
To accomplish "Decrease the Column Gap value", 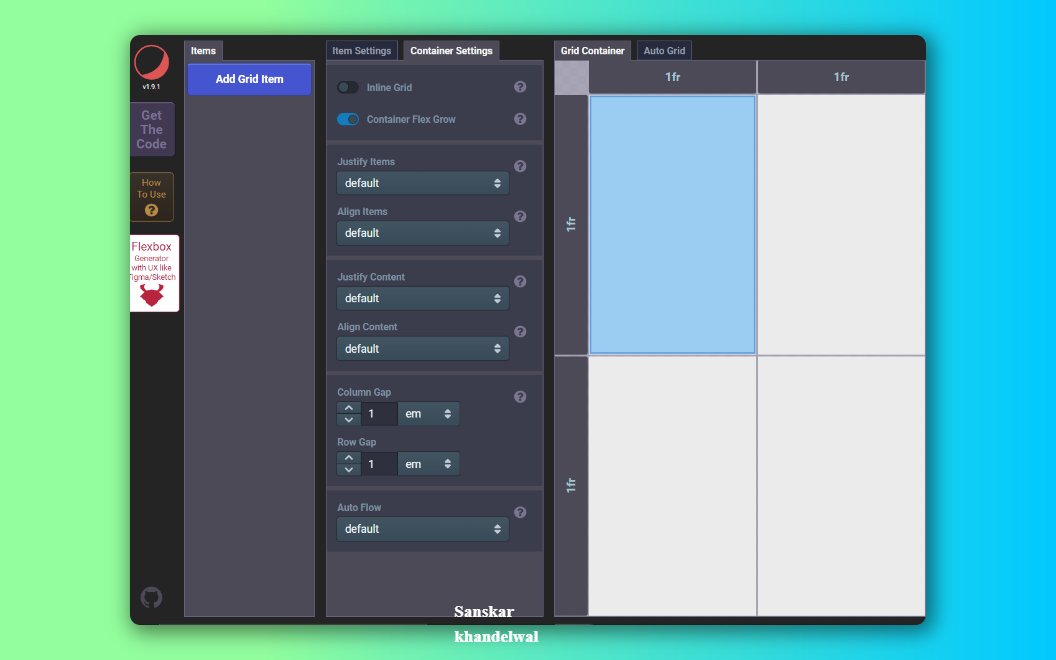I will pyautogui.click(x=349, y=420).
